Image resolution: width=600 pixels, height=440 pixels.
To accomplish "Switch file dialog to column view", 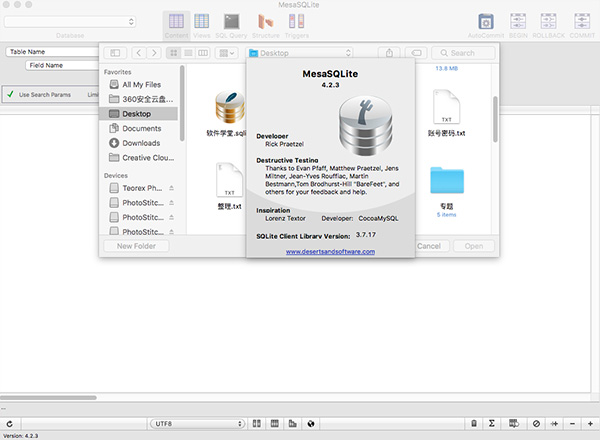I will click(x=203, y=53).
